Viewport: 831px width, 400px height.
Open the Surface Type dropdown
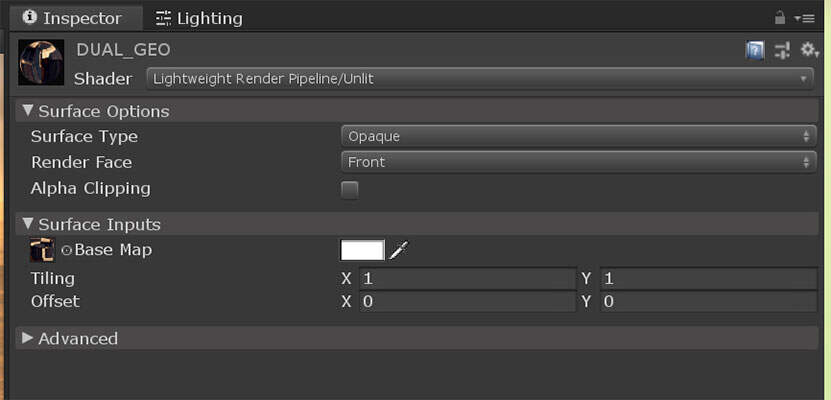(x=578, y=136)
